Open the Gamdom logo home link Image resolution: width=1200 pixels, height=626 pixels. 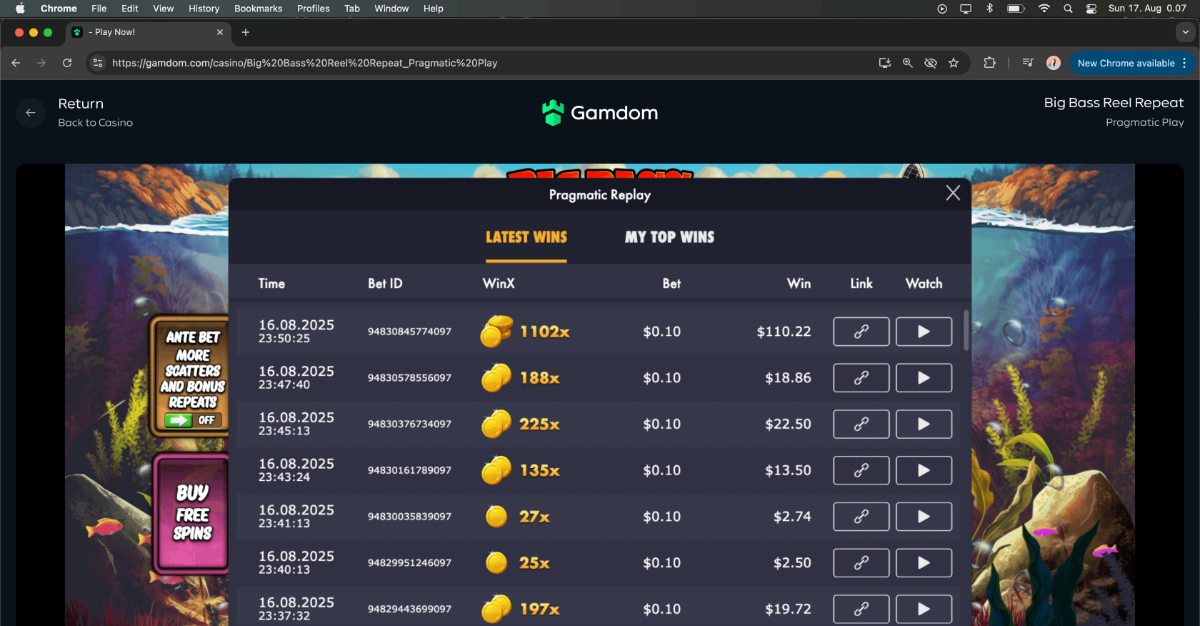(x=600, y=113)
